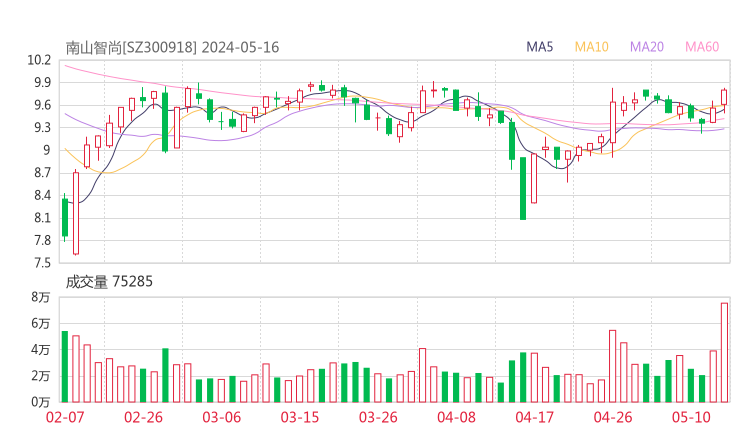Click the 2万 volume axis label
740x440 pixels.
(x=41, y=376)
